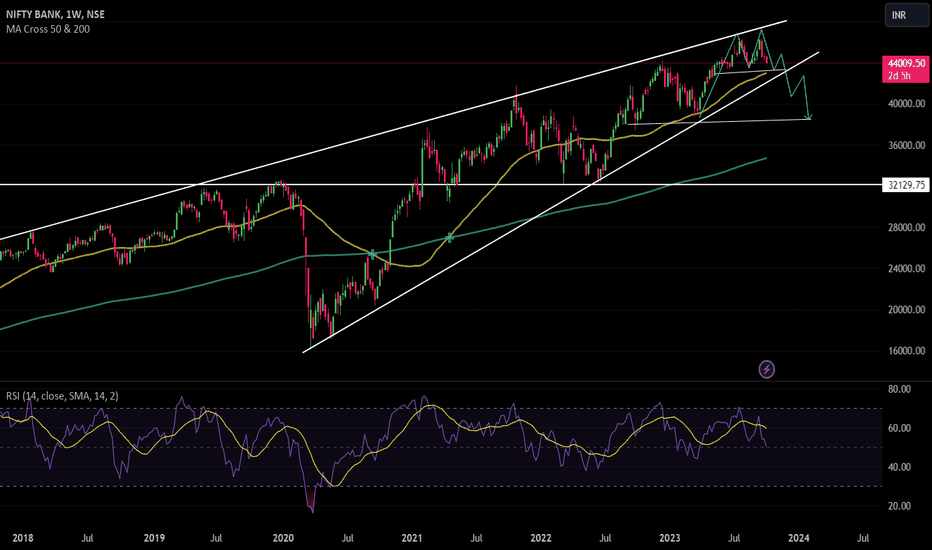The image size is (932, 550).
Task: Click the 2021 label on time axis
Action: (x=412, y=538)
